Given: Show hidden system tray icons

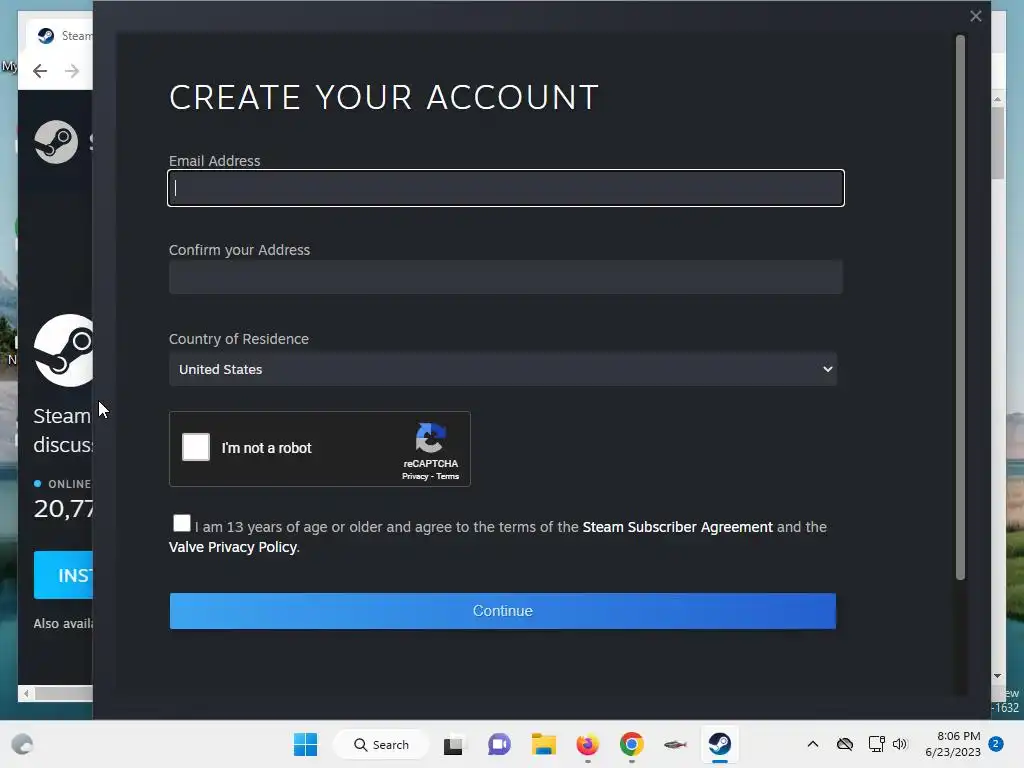Looking at the screenshot, I should (812, 744).
